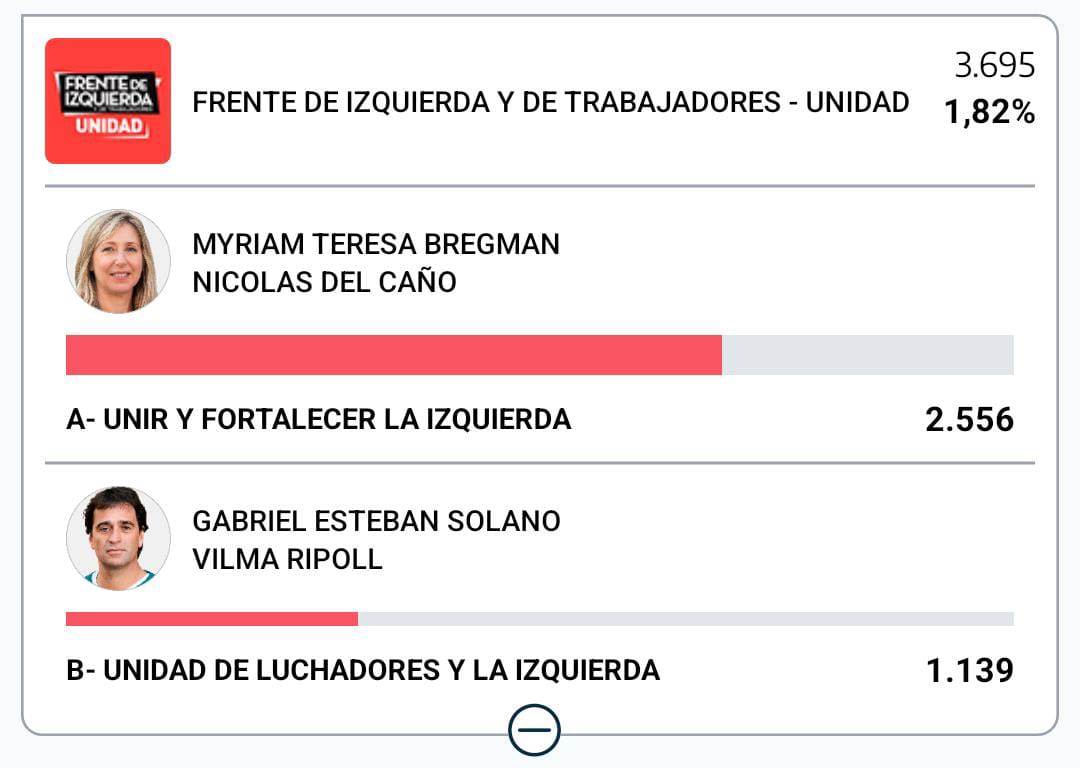
Task: Open list A- Unir y Fortalecer la Izquierda
Action: 318,419
